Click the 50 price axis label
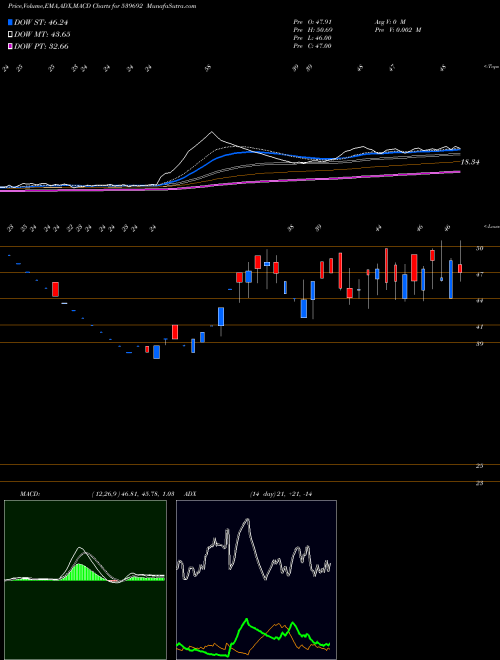Viewport: 500px width, 660px height. [x=479, y=248]
